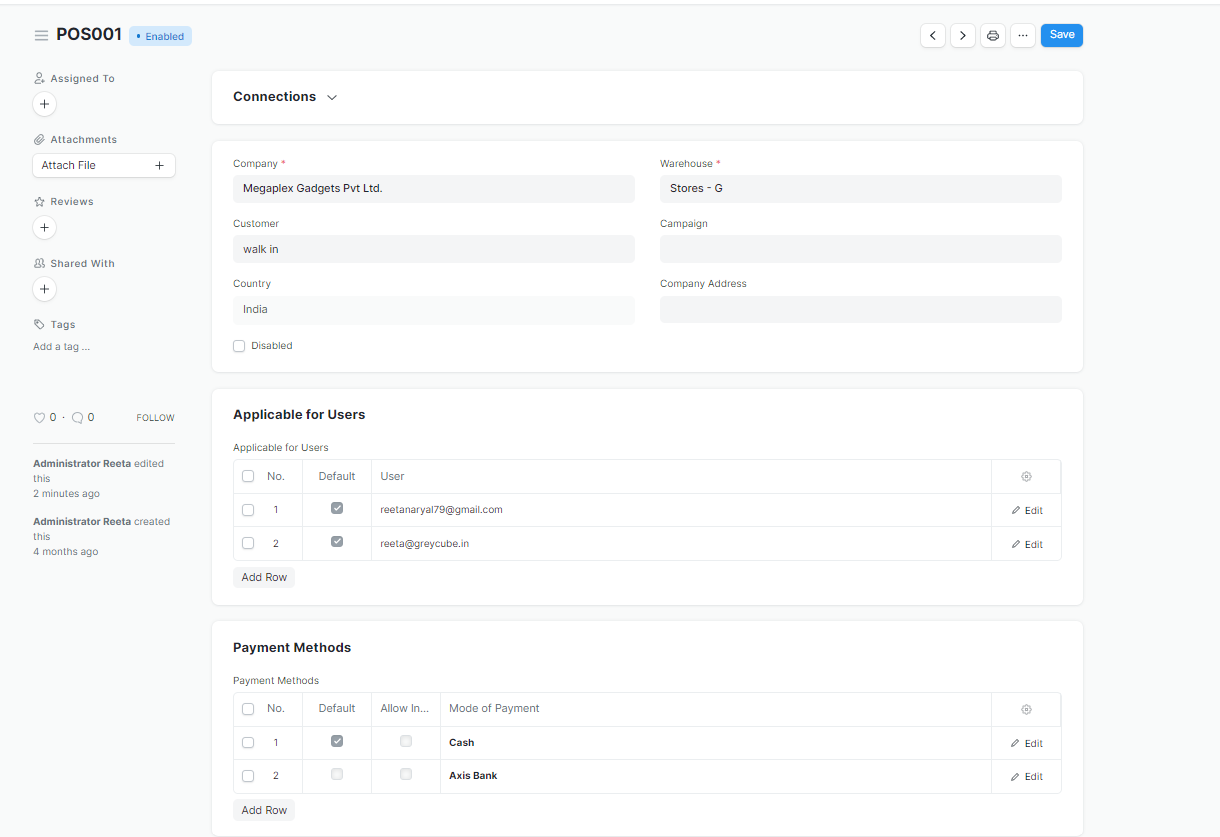
Task: Open Applicable for Users table settings gear
Action: [x=1026, y=477]
